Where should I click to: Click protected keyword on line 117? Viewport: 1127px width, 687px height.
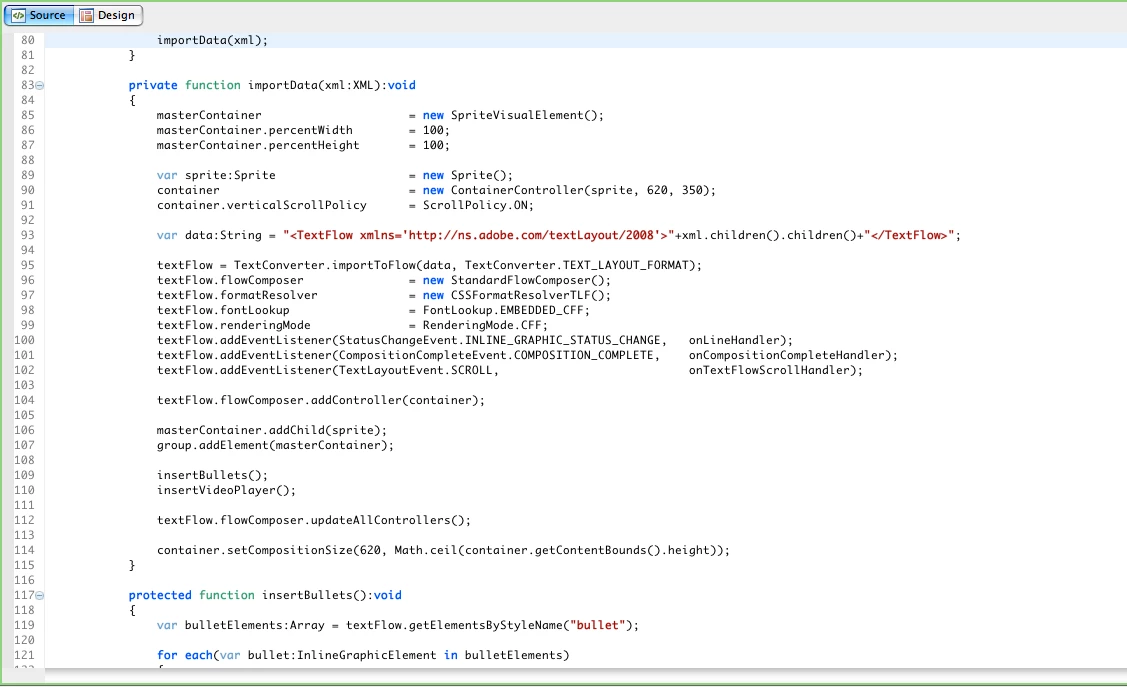pyautogui.click(x=160, y=595)
